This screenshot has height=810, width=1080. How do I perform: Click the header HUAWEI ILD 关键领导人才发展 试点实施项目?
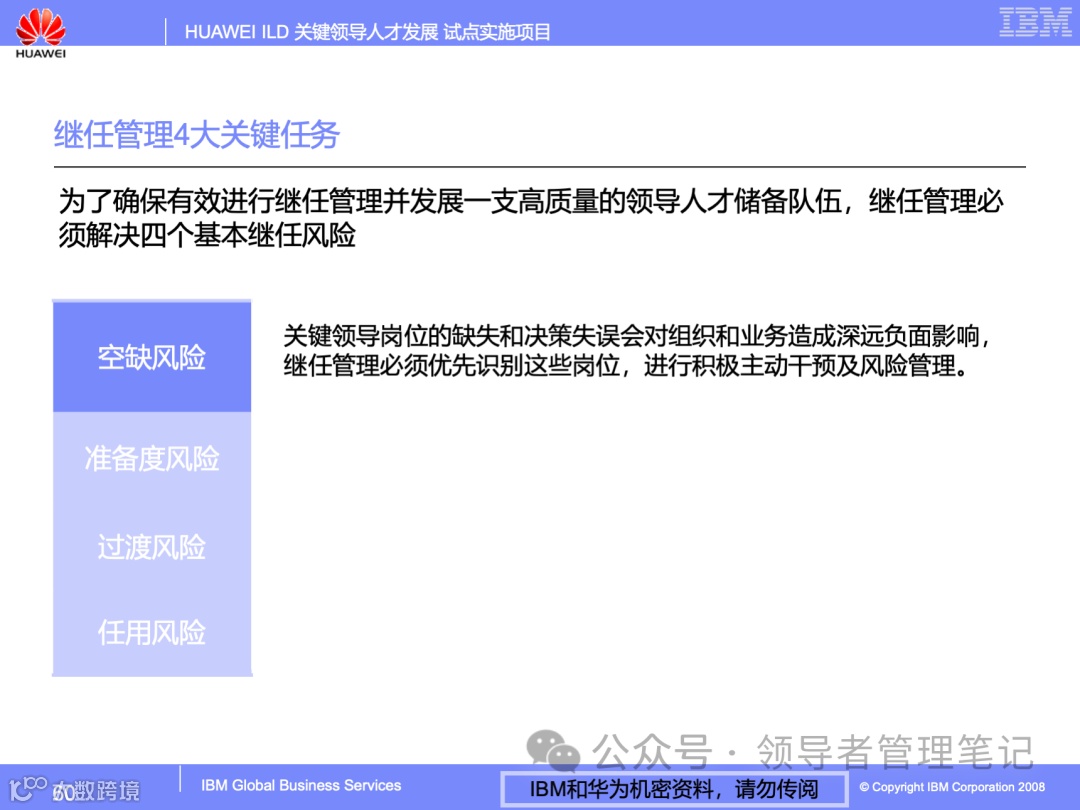click(368, 31)
